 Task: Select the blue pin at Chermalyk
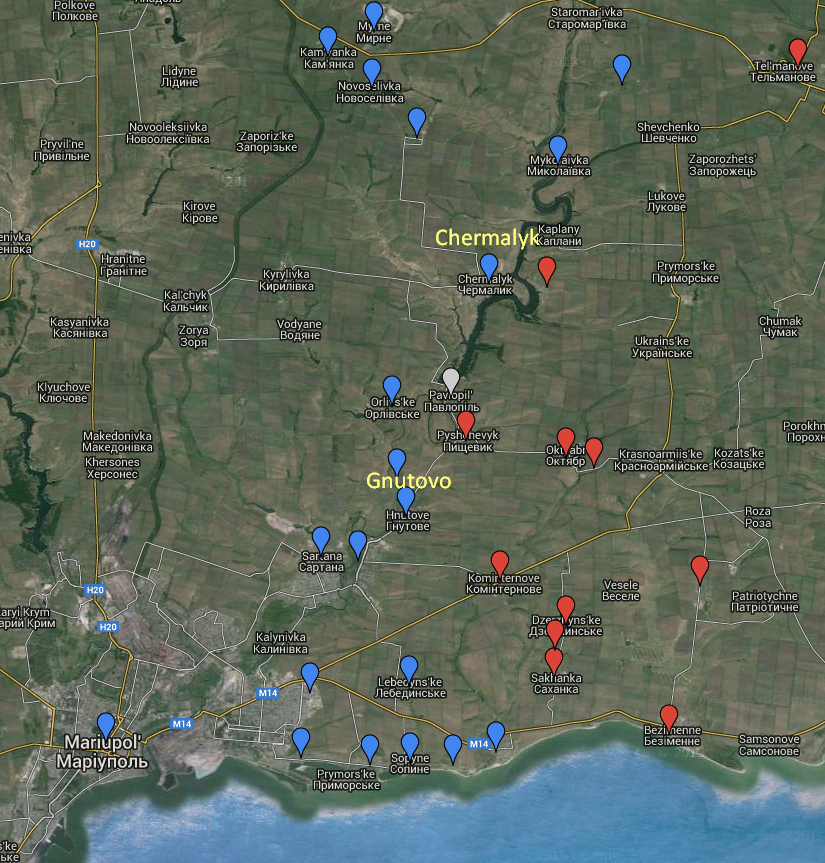(489, 264)
